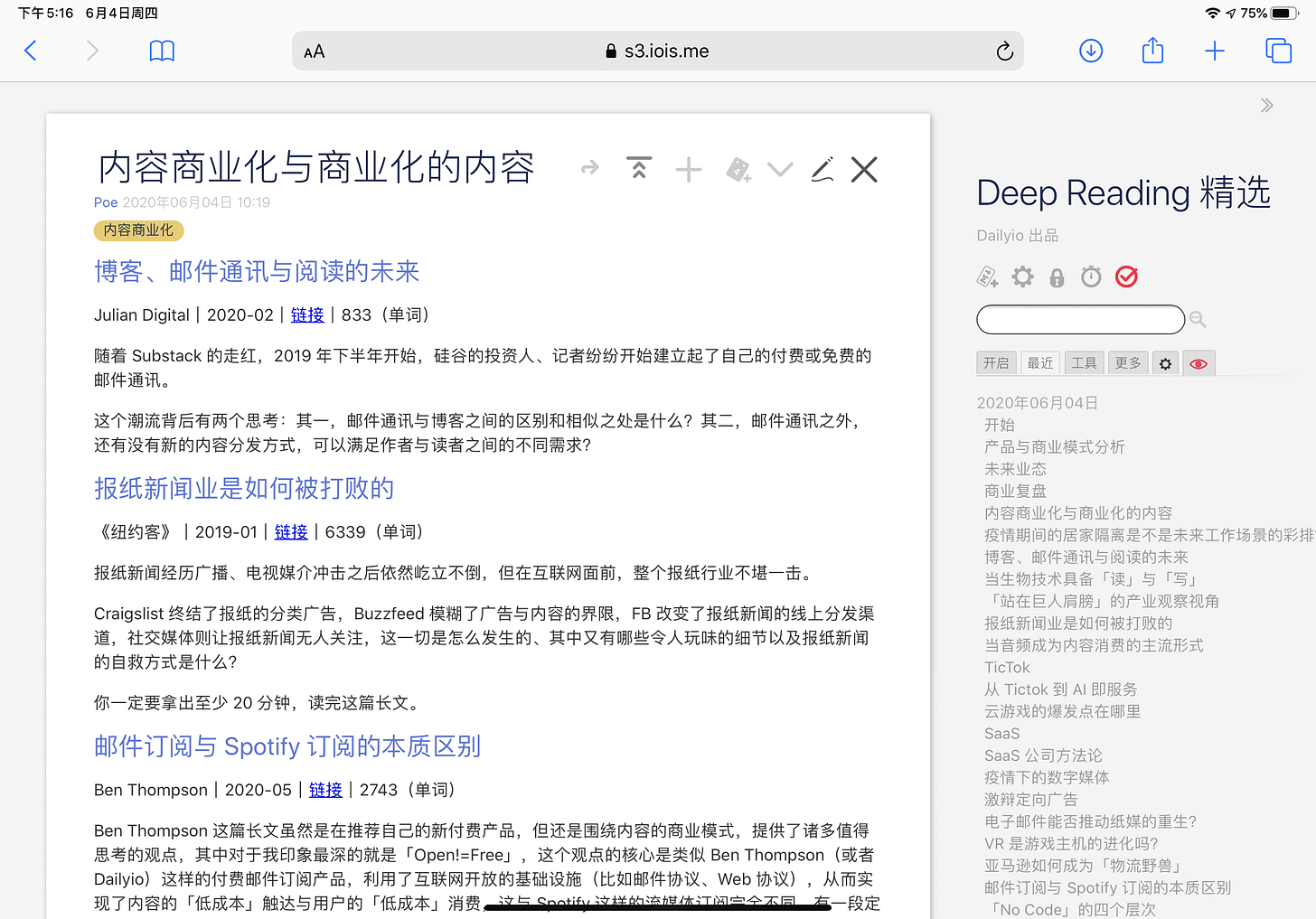Image resolution: width=1316 pixels, height=919 pixels.
Task: Focus the sidebar search box
Action: tap(1081, 319)
